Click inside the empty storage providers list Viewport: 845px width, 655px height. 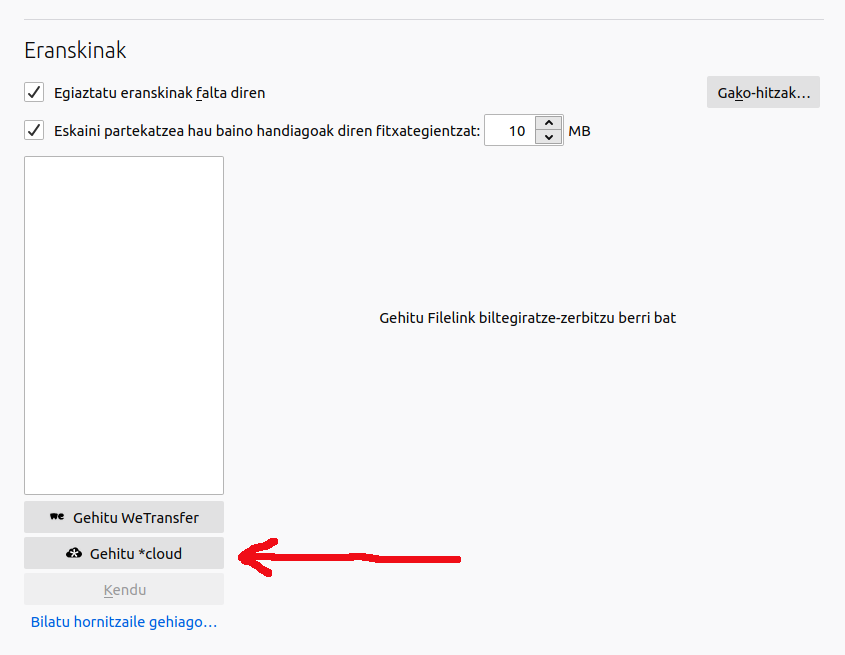(x=124, y=325)
